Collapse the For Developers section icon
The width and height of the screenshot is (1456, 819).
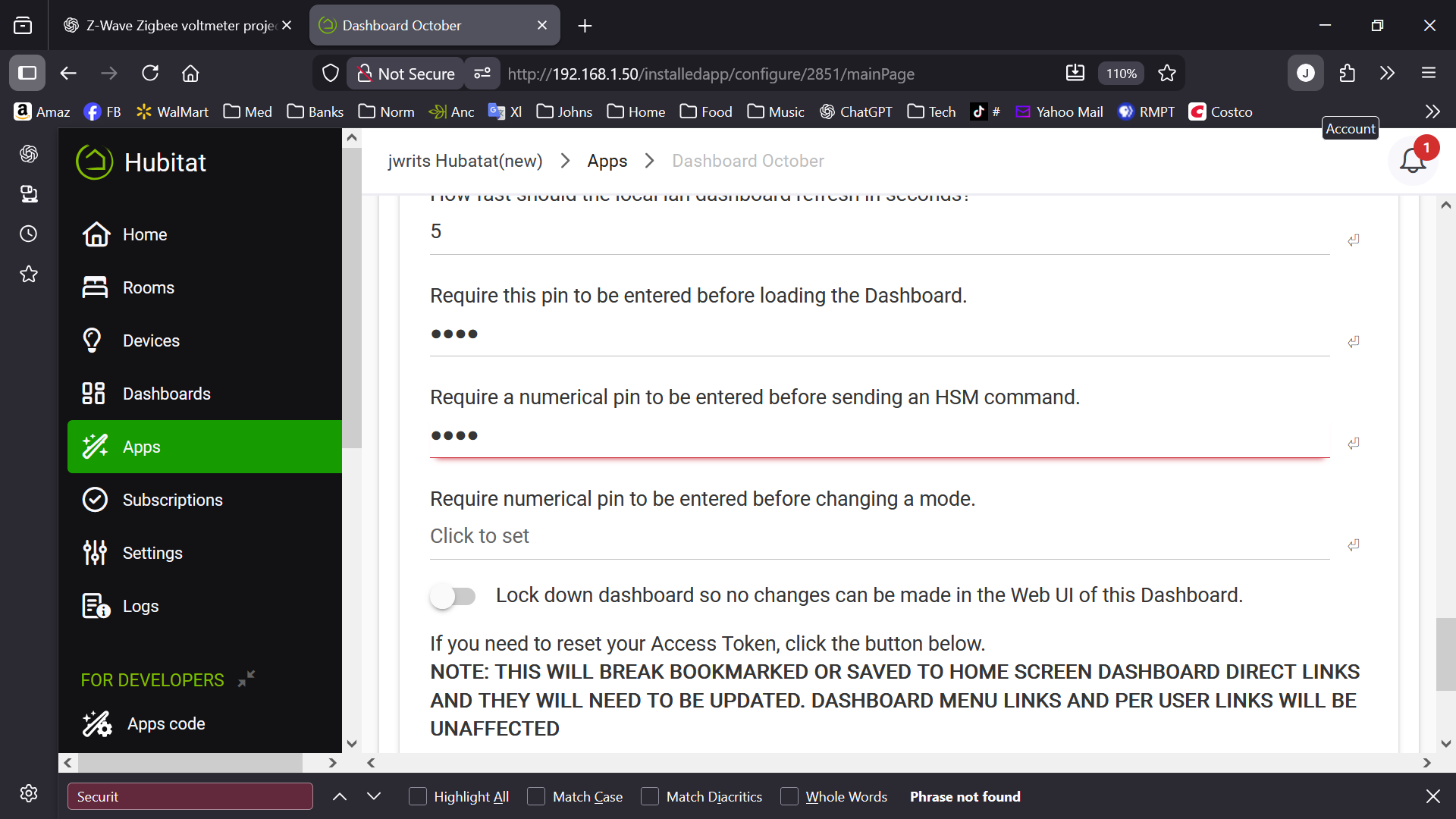[246, 679]
